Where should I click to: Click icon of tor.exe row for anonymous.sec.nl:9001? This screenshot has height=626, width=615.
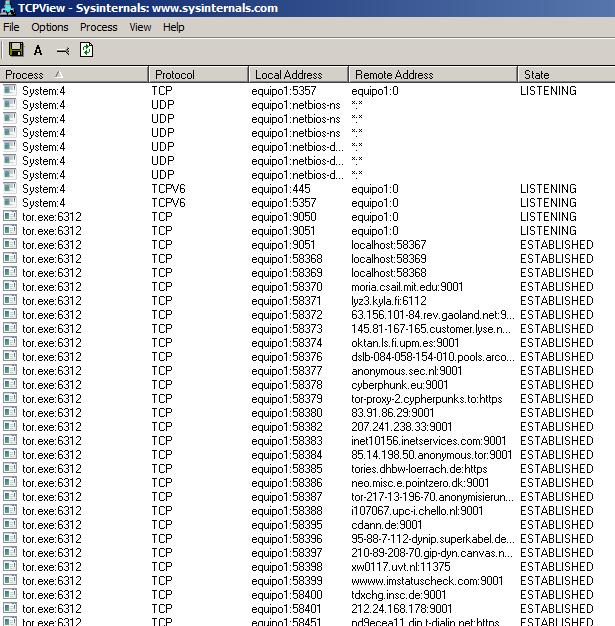(10, 370)
